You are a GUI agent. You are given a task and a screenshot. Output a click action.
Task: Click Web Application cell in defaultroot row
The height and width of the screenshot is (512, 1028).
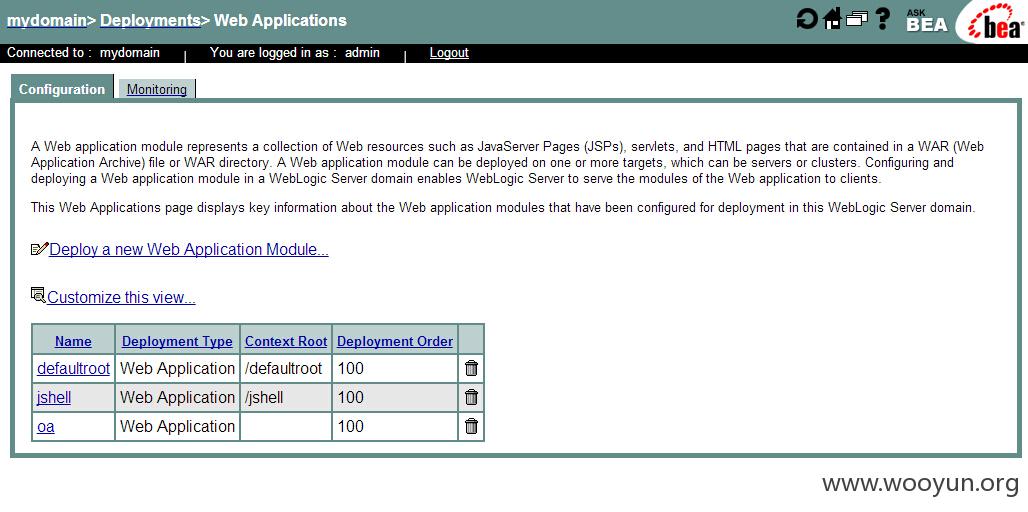[x=178, y=368]
